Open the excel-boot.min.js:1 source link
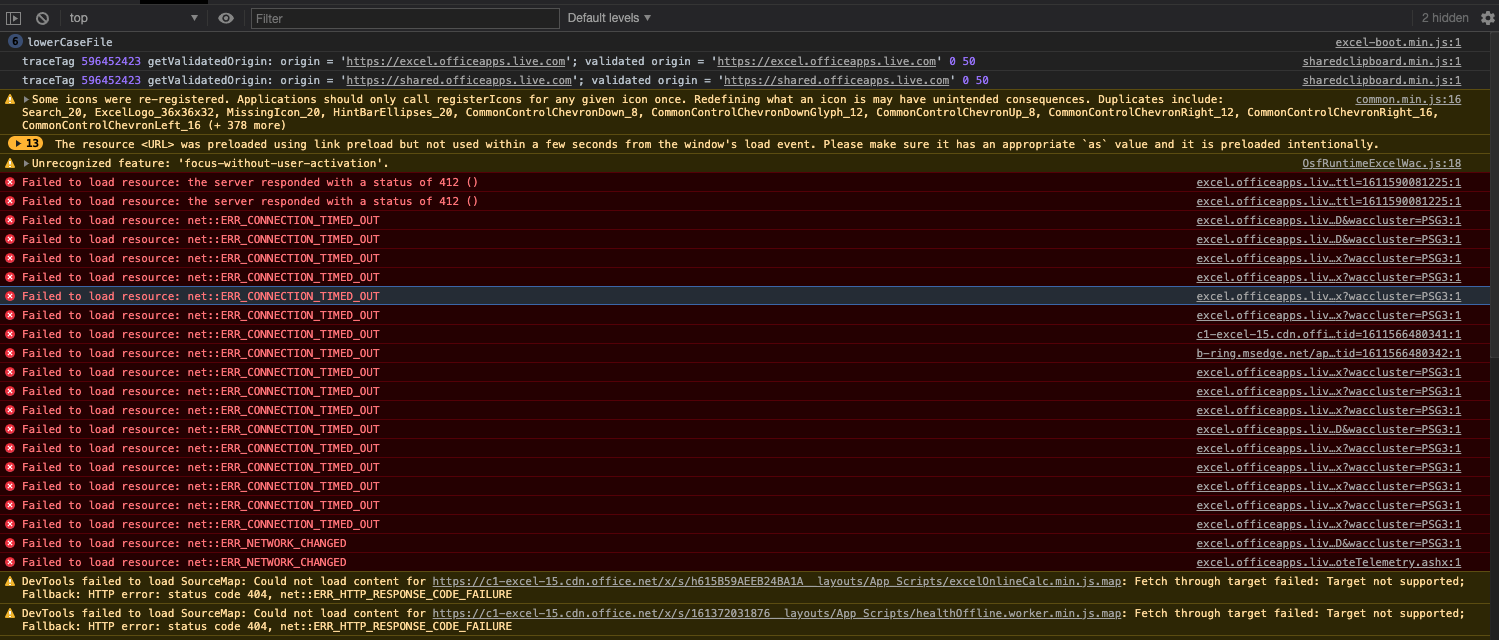 pos(1398,42)
